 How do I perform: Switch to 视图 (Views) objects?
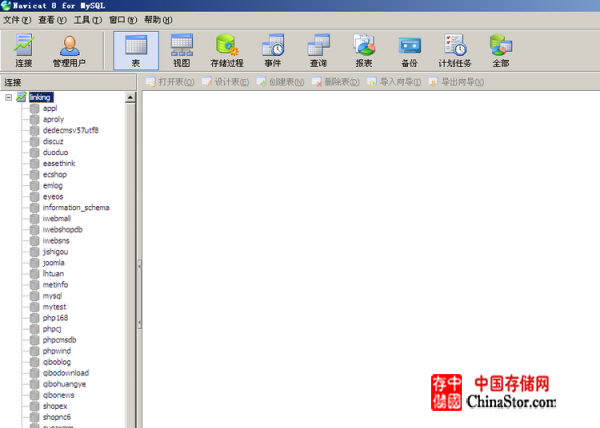click(x=181, y=51)
